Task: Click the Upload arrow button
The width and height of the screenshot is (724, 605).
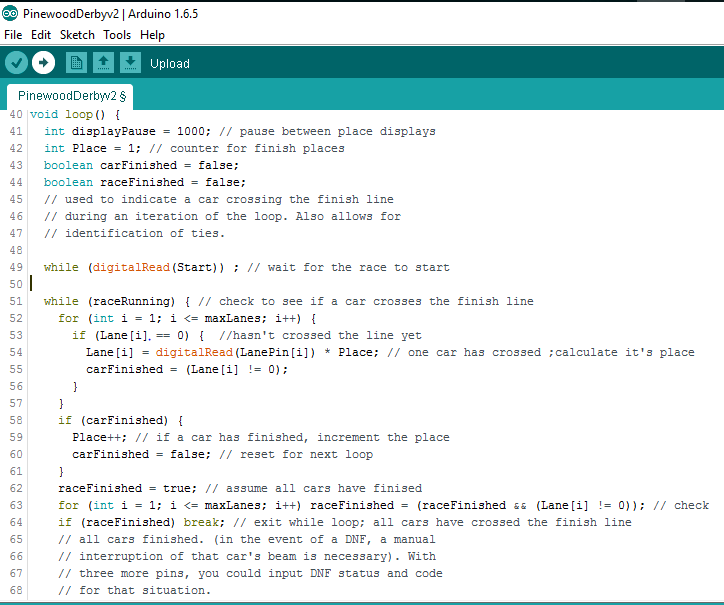Action: [43, 63]
